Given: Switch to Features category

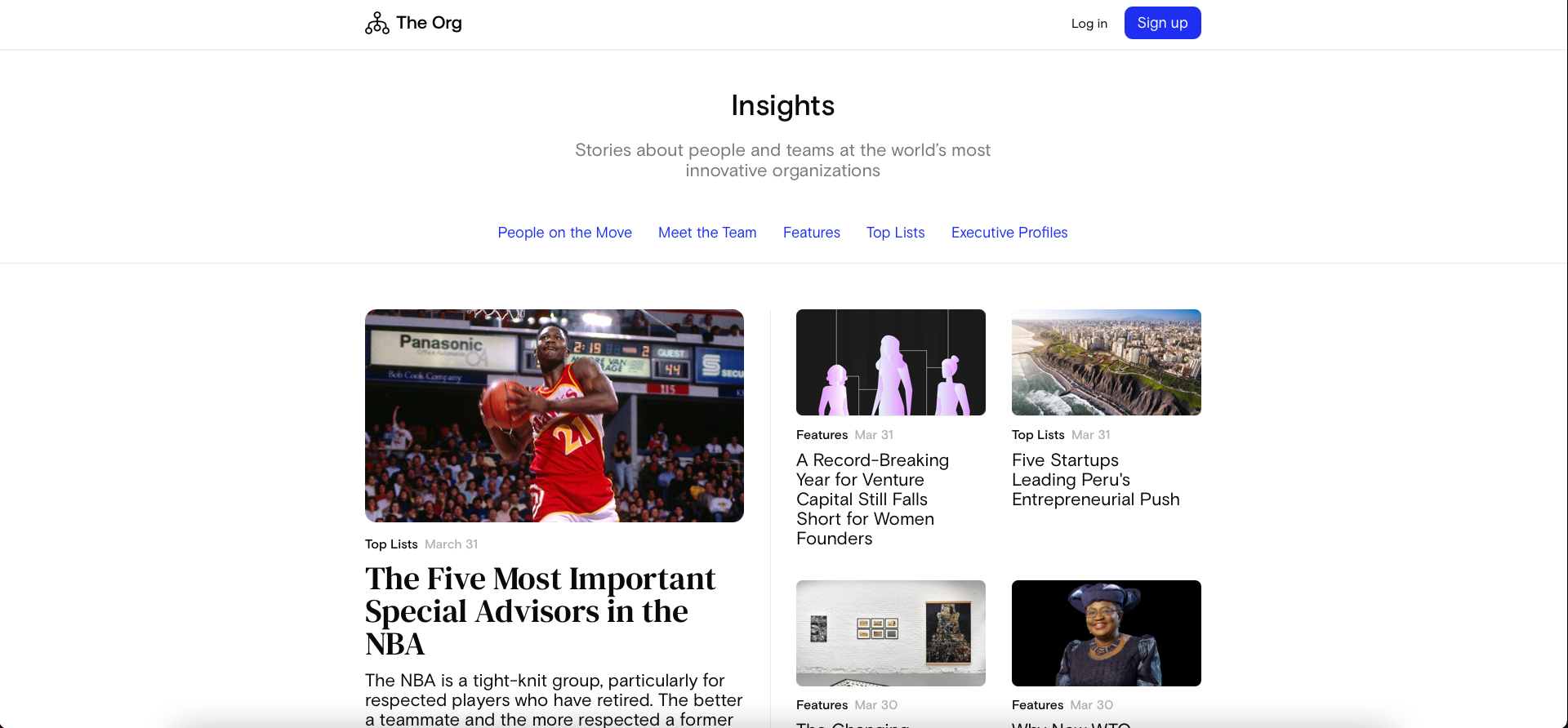Looking at the screenshot, I should click(811, 233).
